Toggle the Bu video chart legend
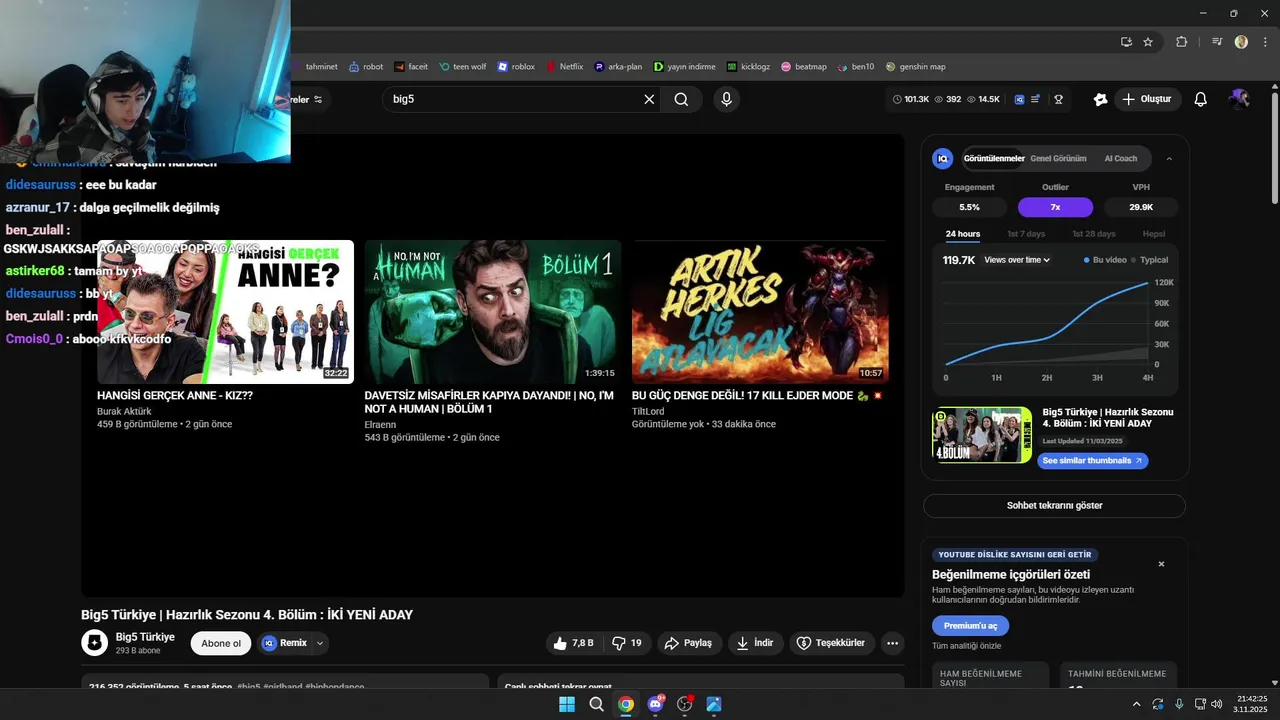Image resolution: width=1280 pixels, height=720 pixels. (1104, 260)
